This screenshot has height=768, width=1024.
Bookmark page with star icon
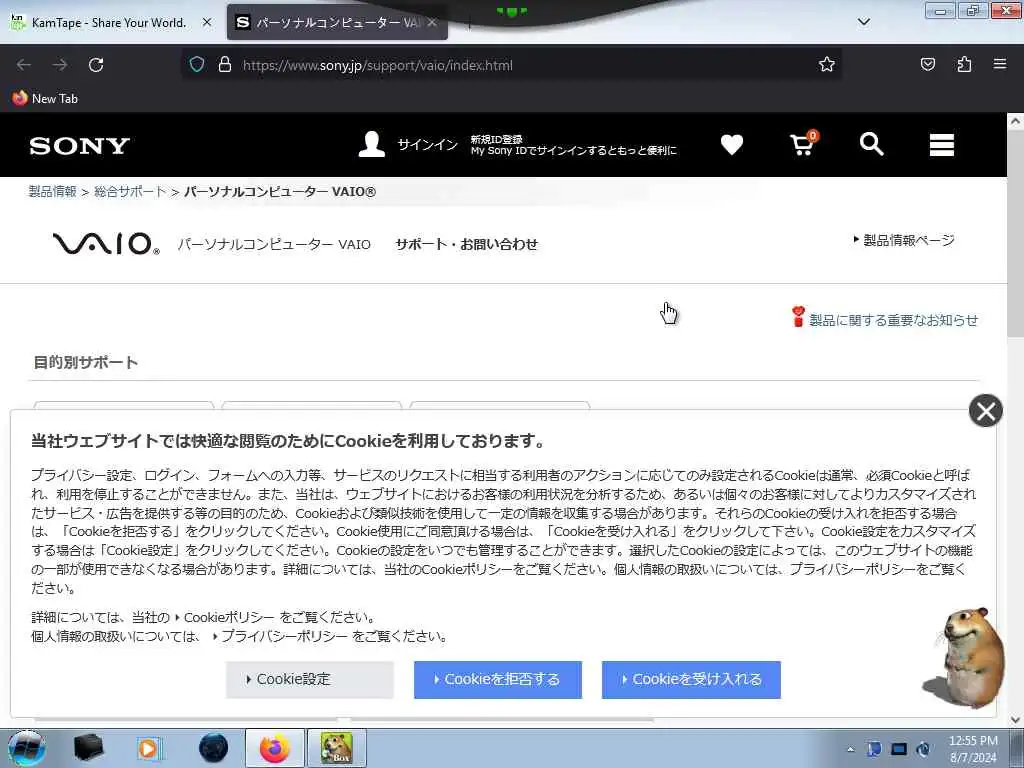click(x=827, y=64)
